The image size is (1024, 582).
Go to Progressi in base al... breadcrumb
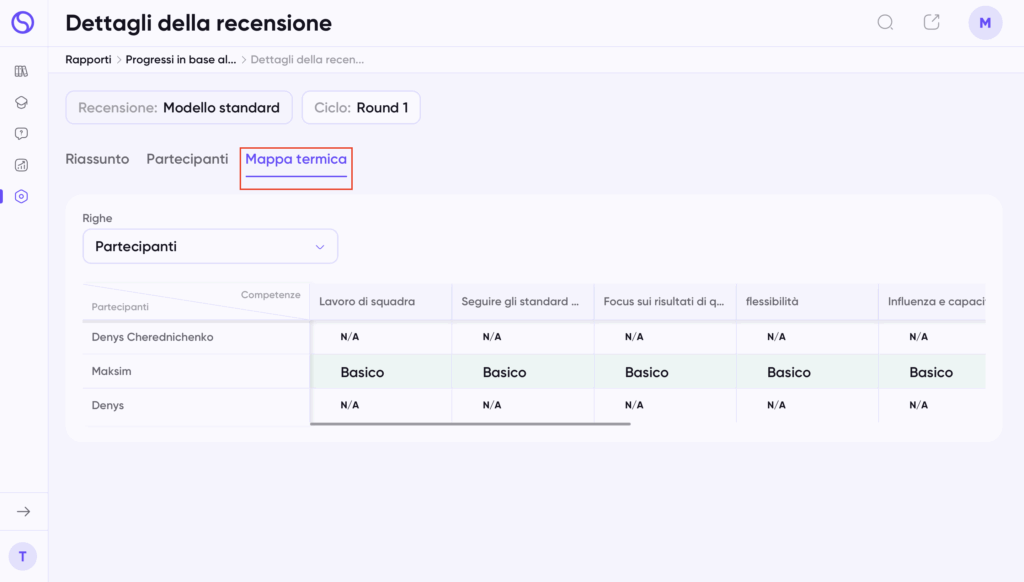pyautogui.click(x=181, y=59)
